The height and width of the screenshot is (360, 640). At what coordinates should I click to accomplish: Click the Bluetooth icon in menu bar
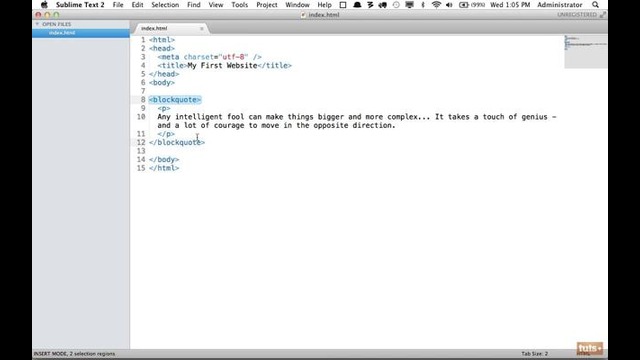click(x=423, y=5)
